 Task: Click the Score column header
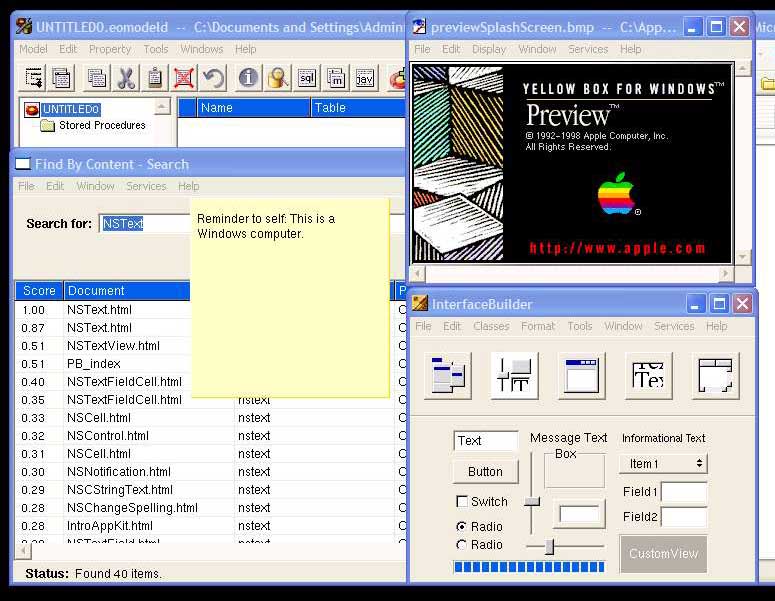(39, 291)
